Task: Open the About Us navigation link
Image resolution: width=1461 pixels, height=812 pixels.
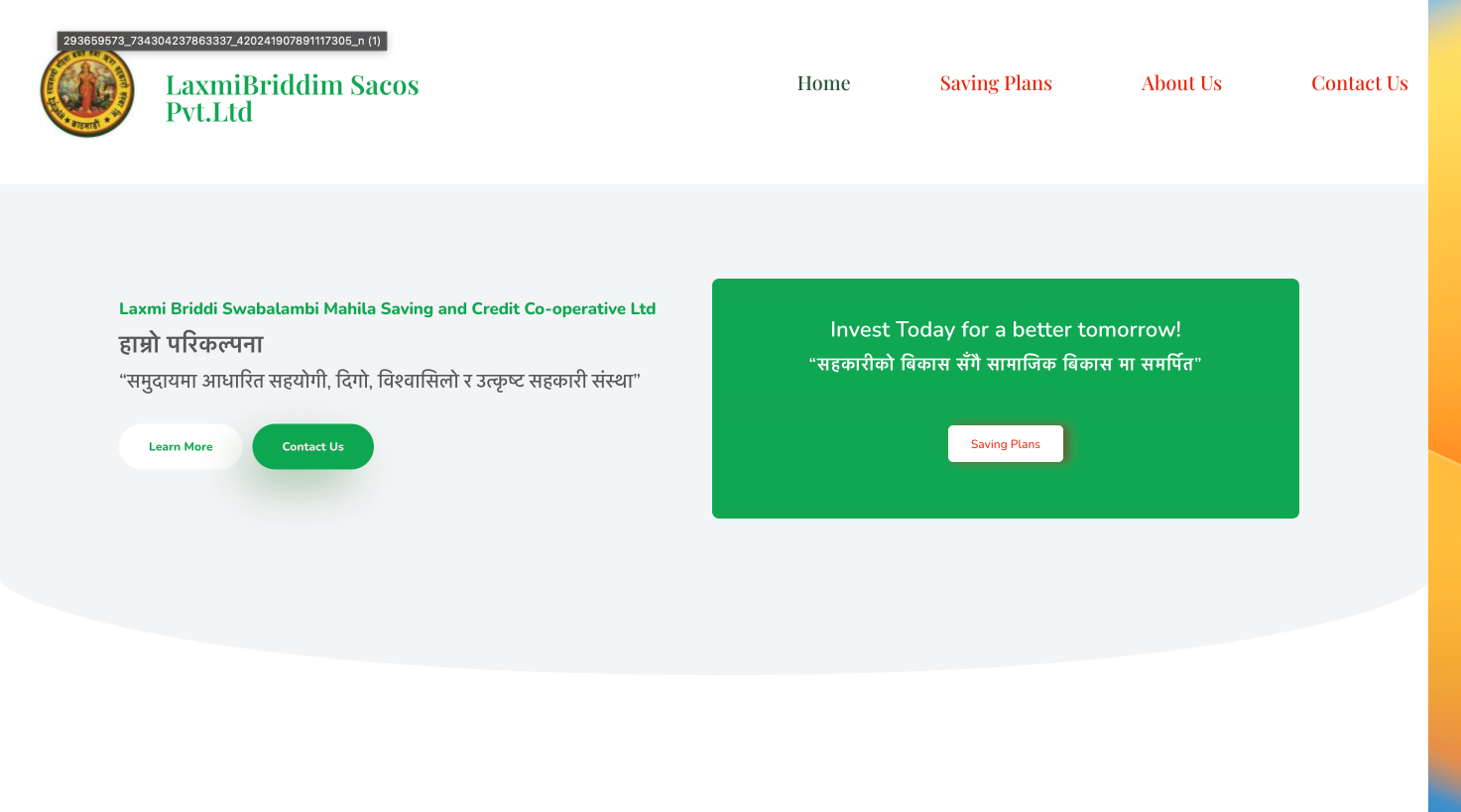Action: (x=1181, y=83)
